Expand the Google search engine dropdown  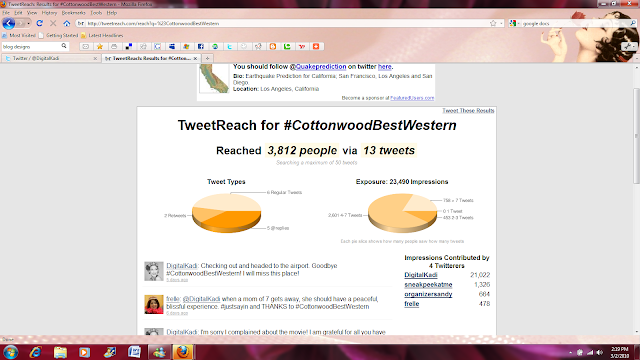click(515, 23)
